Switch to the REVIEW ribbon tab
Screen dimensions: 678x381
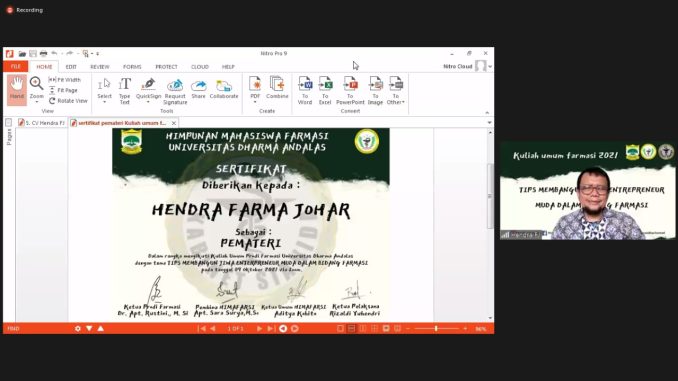[x=99, y=67]
